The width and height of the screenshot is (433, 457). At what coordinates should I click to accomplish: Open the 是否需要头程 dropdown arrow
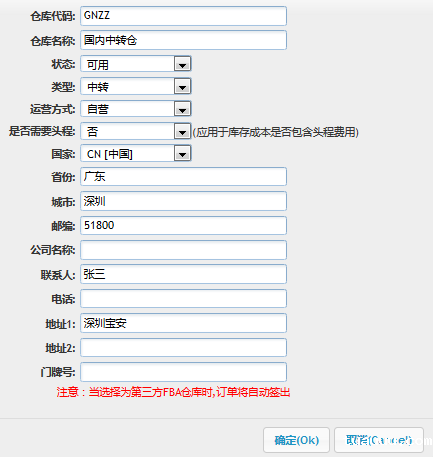click(x=182, y=131)
